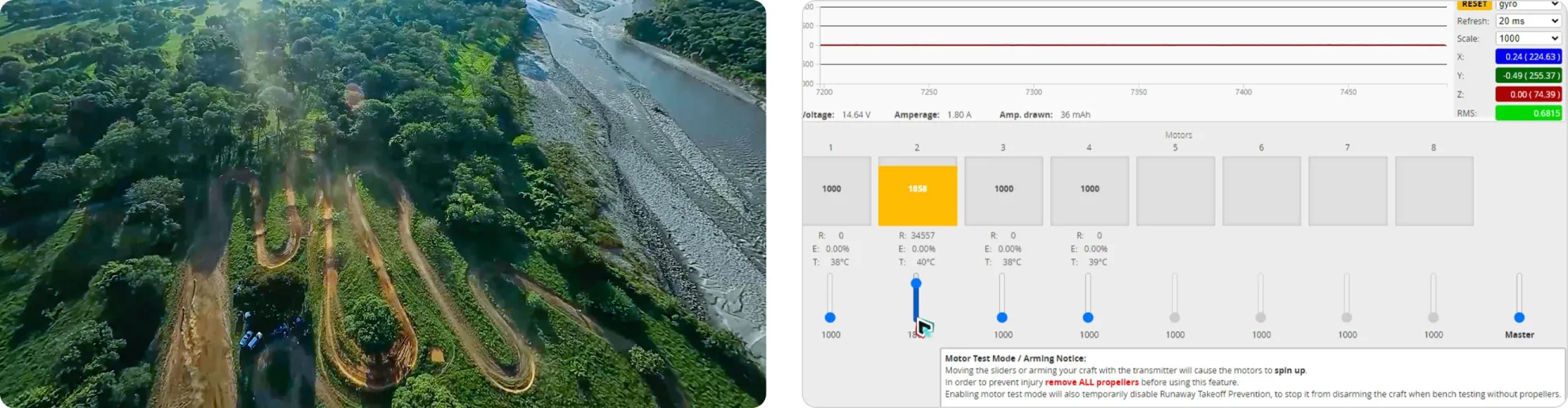Click the aerial dirt track drone photo
1568x408 pixels.
pyautogui.click(x=382, y=204)
